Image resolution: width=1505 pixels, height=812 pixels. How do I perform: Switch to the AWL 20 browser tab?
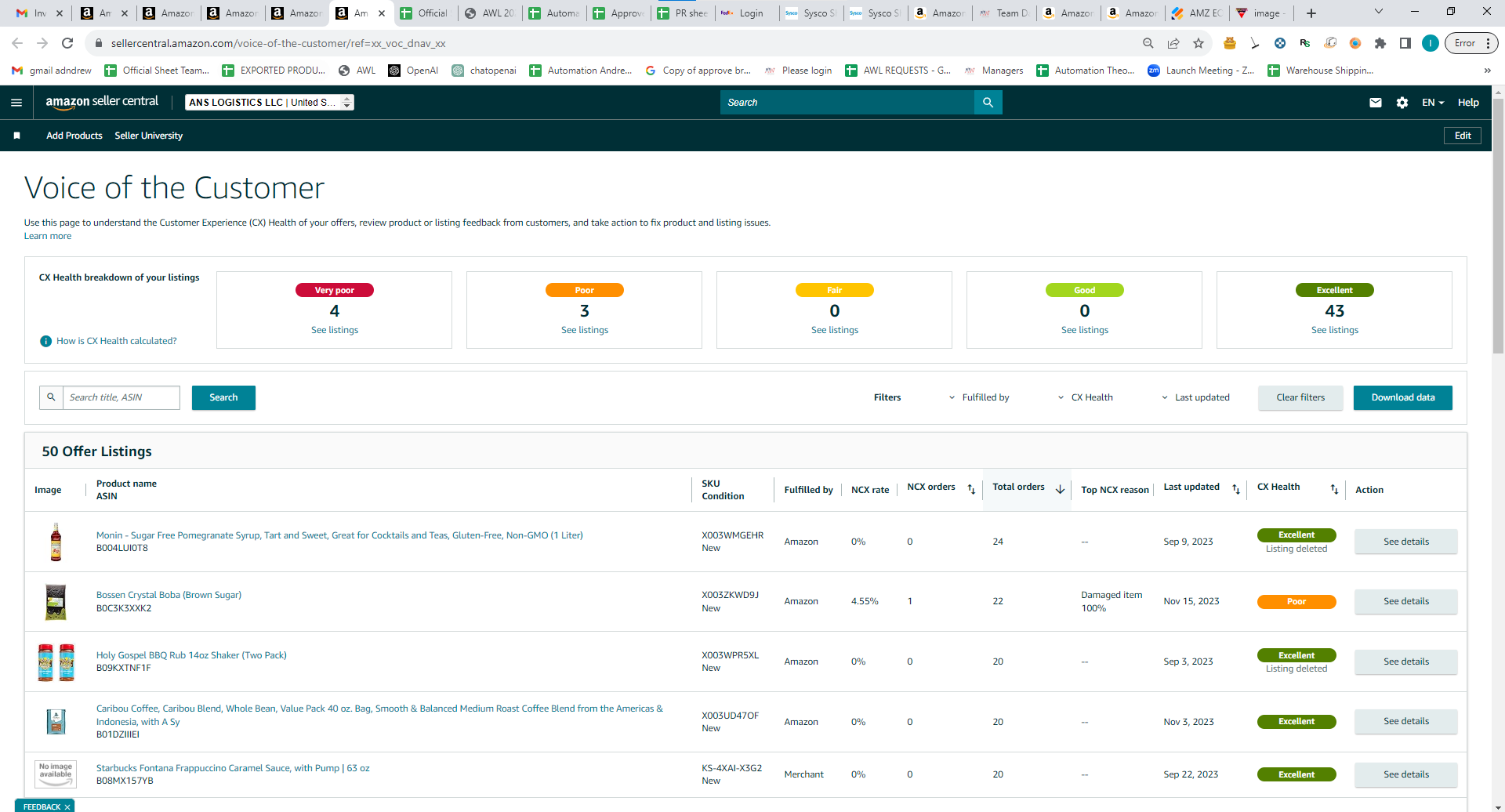click(x=490, y=13)
